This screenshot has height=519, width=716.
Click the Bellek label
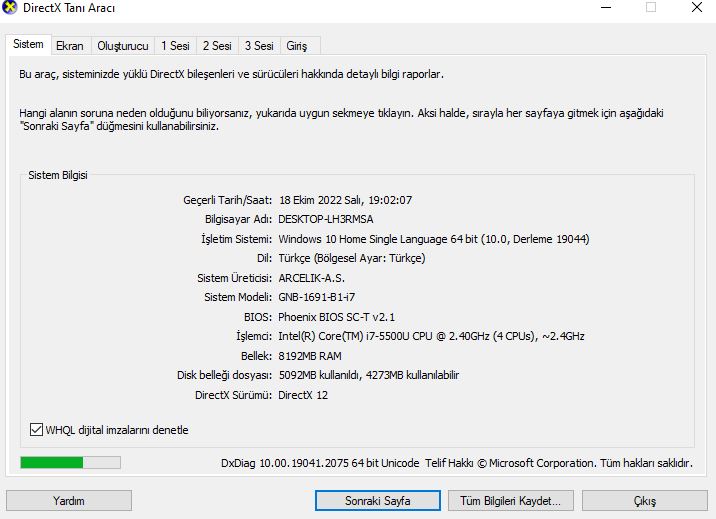pos(256,356)
